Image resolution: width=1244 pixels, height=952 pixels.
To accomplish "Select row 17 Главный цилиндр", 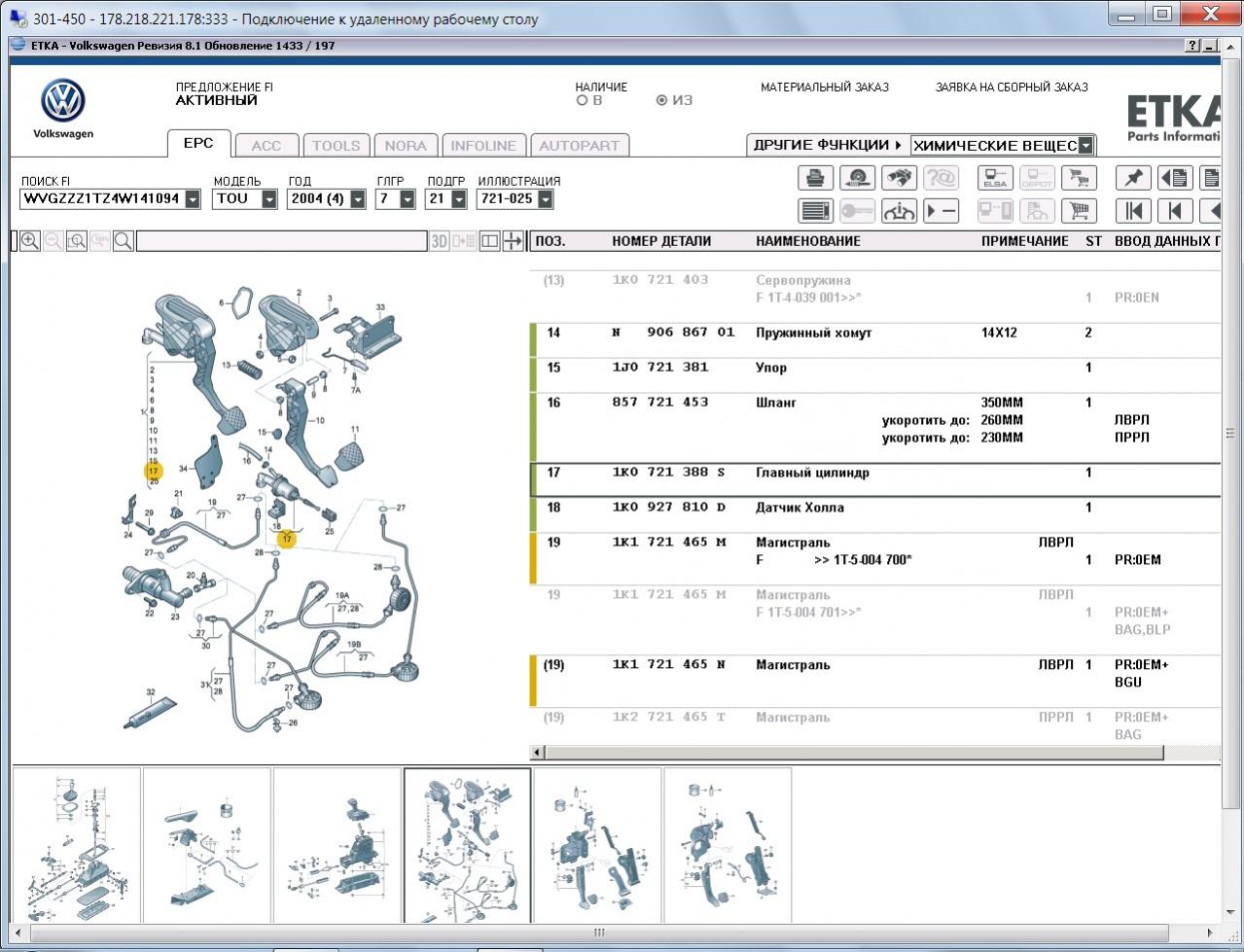I will coord(874,479).
